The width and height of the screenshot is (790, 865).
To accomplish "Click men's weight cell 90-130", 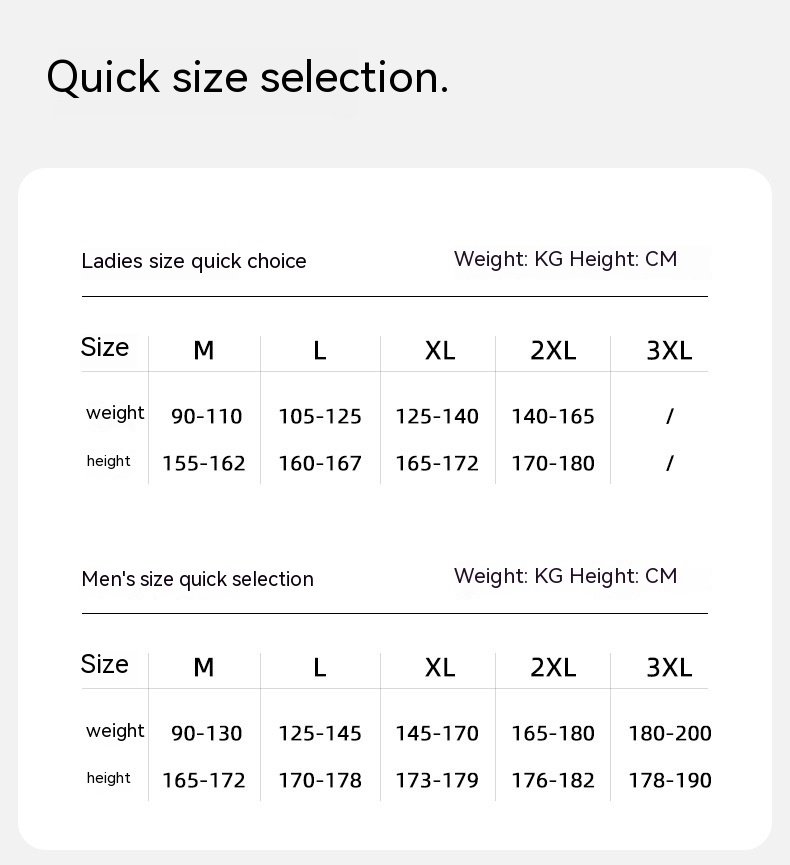I will (207, 734).
